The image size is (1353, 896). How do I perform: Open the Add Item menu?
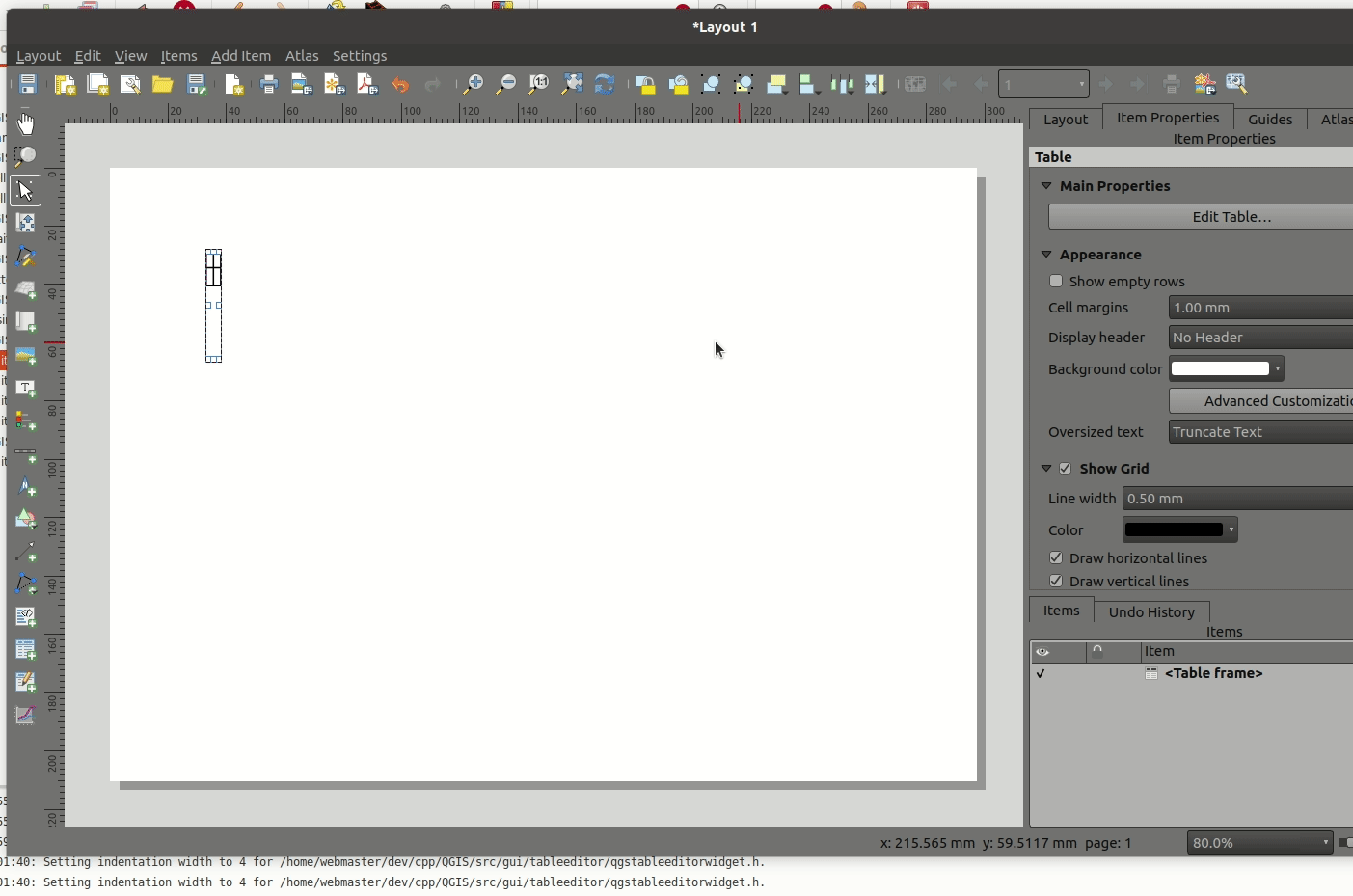[x=241, y=56]
